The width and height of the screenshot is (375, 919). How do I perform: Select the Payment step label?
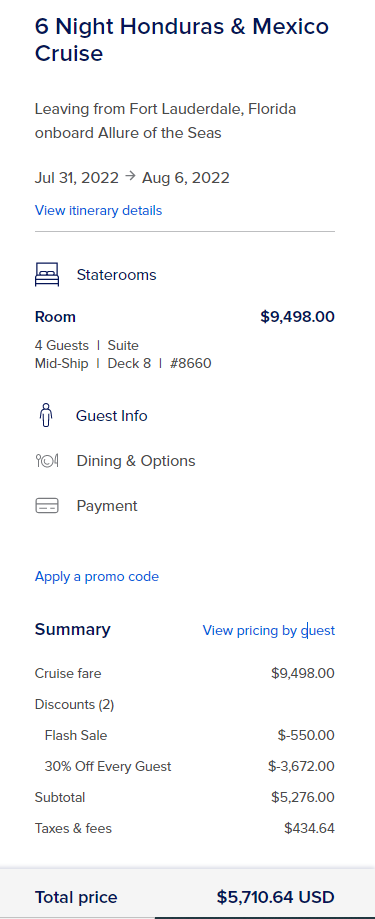(x=107, y=506)
